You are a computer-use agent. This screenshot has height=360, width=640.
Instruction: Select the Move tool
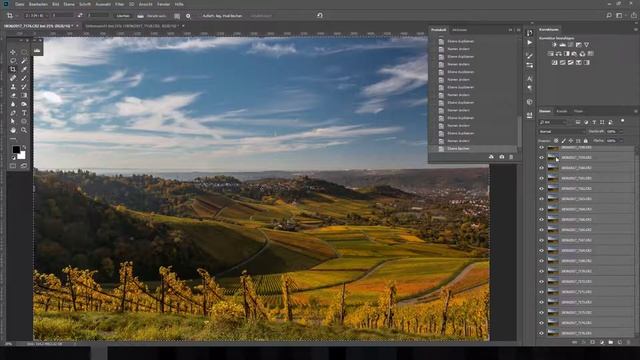point(13,52)
